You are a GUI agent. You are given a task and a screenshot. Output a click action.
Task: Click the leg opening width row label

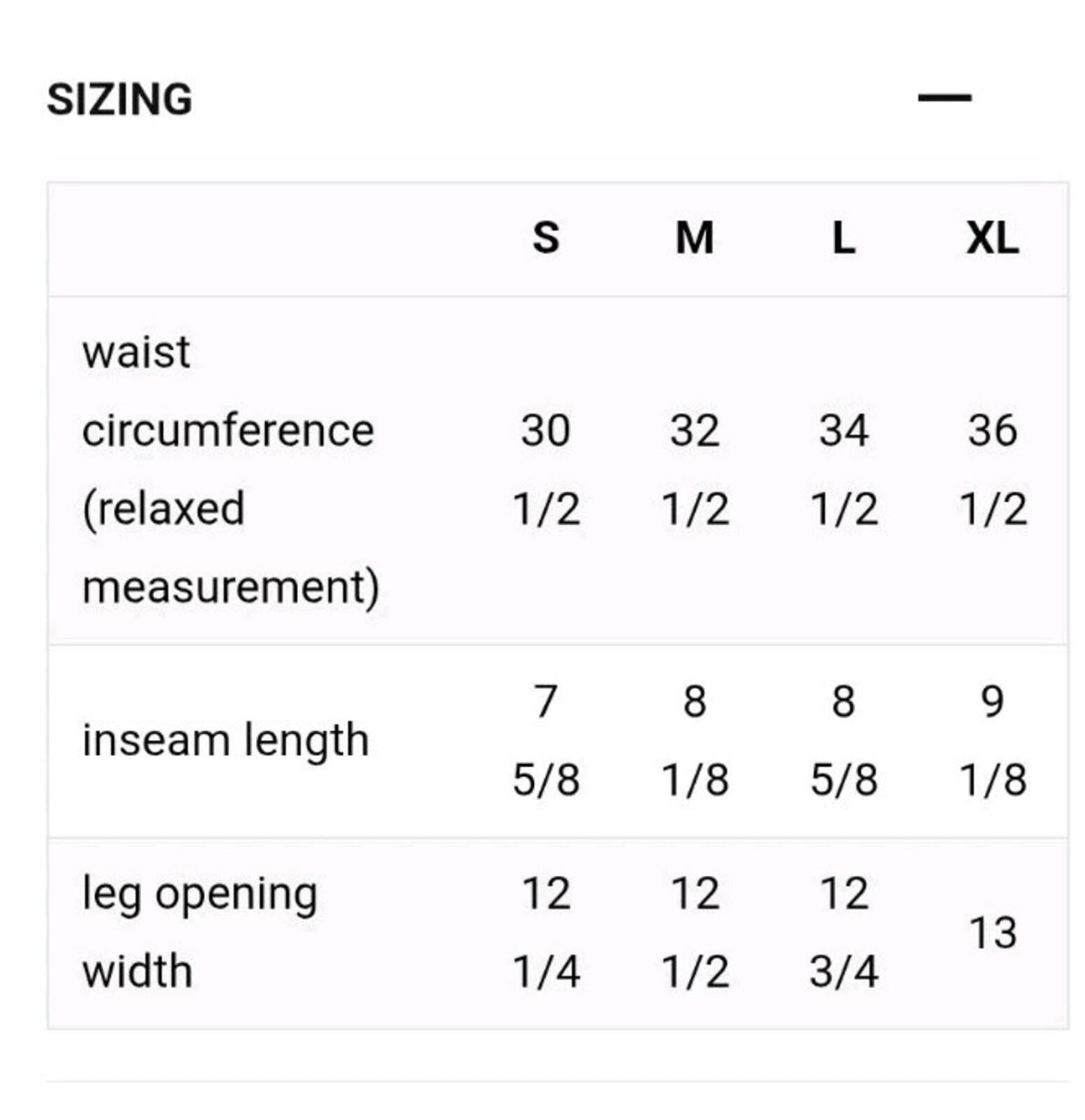[x=200, y=932]
